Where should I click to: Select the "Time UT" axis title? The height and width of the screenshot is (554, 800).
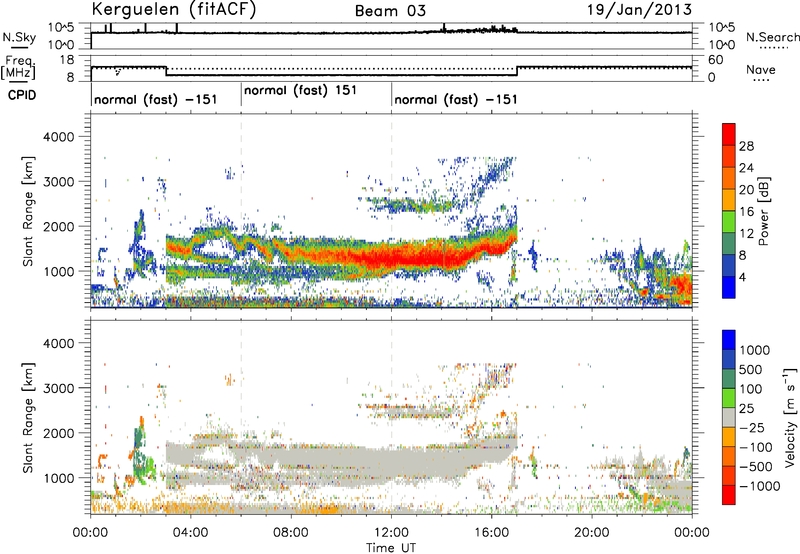(x=391, y=547)
